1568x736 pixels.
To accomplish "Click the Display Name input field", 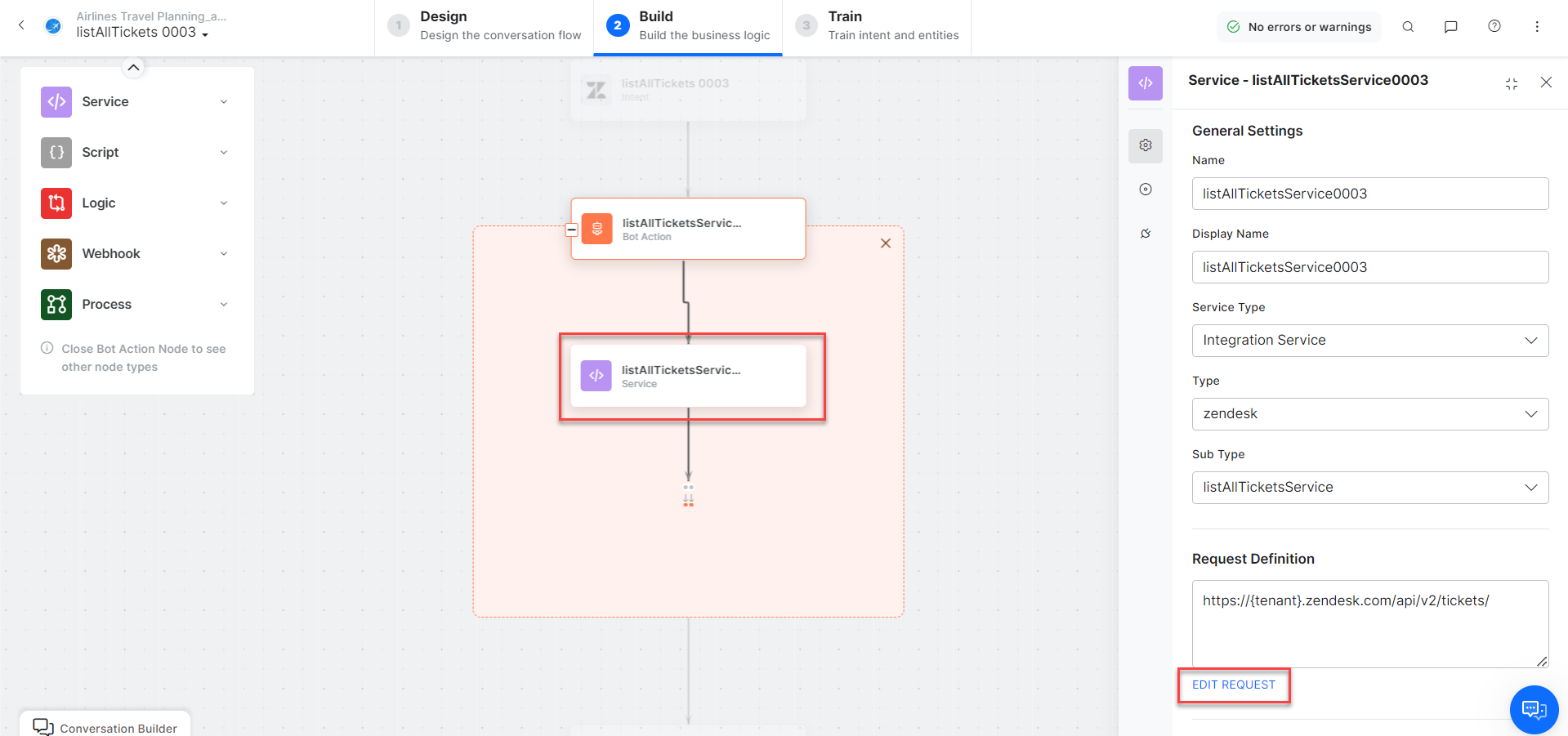I will pyautogui.click(x=1369, y=267).
